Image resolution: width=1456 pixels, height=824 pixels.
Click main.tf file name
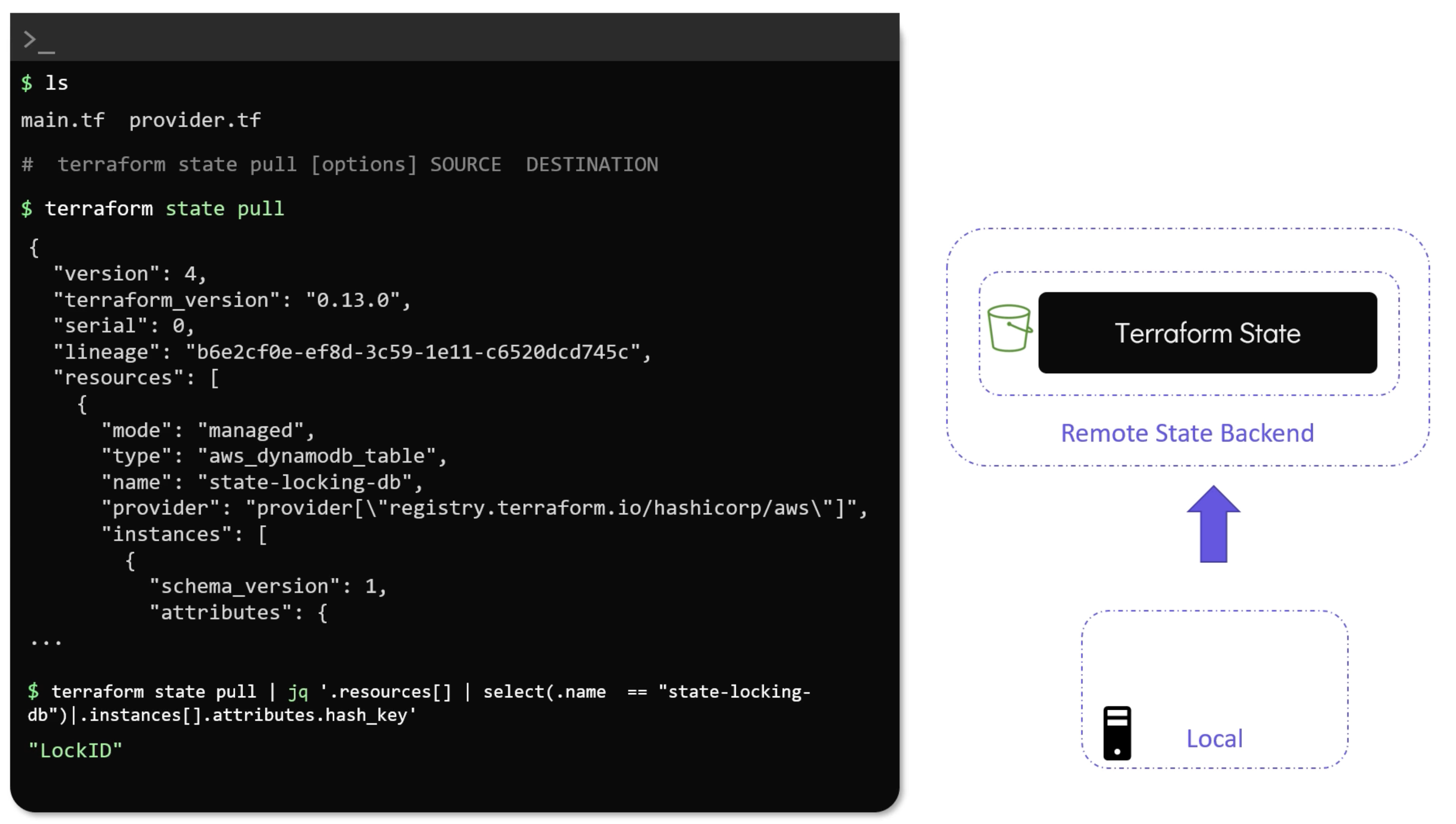click(x=63, y=120)
